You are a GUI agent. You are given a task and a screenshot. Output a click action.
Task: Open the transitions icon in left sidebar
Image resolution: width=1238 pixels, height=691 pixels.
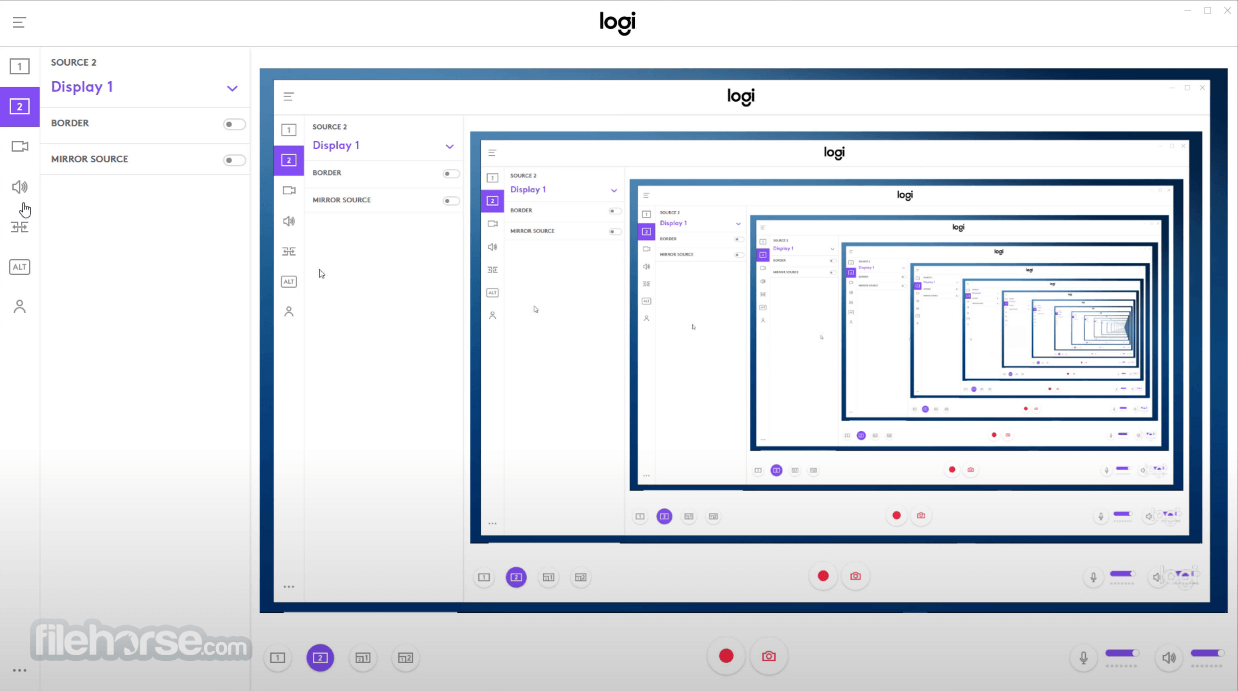(x=19, y=227)
